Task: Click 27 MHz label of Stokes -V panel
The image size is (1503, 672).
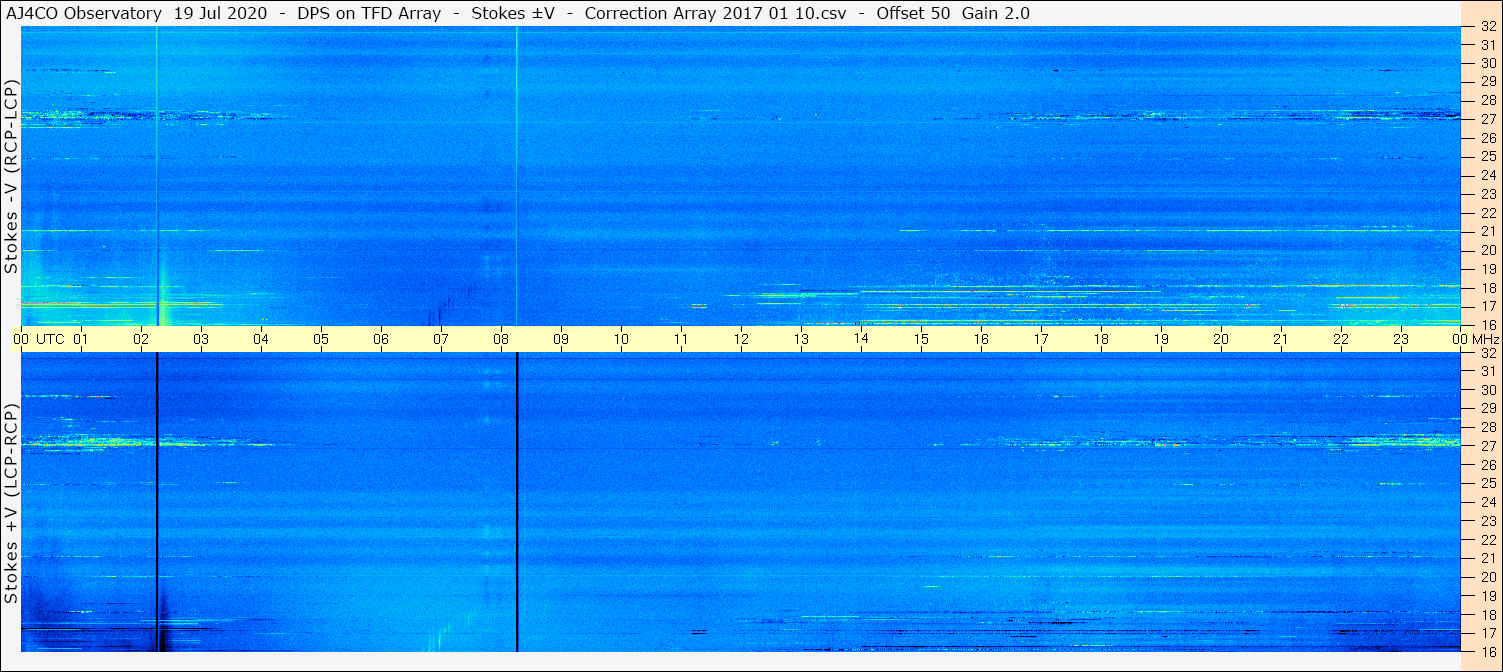Action: tap(1487, 119)
